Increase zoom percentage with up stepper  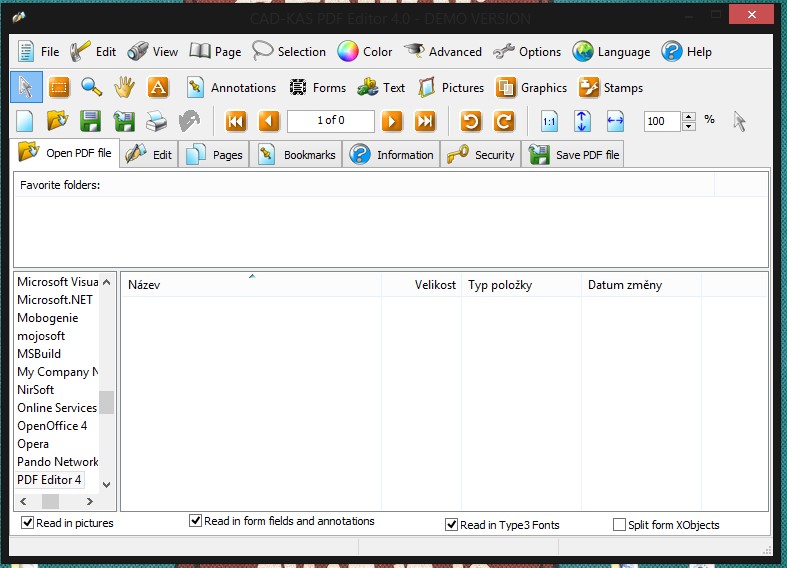click(689, 116)
